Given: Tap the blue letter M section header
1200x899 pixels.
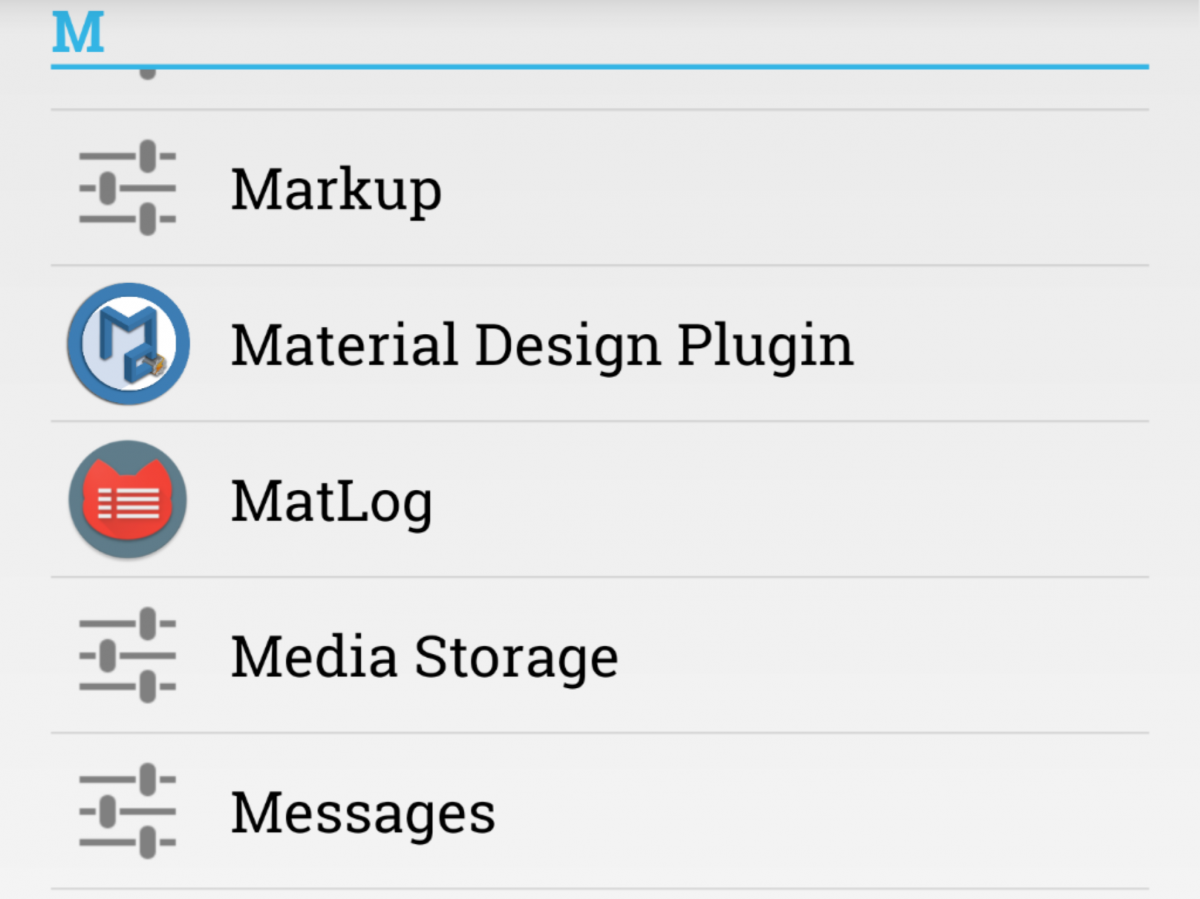Looking at the screenshot, I should [x=78, y=33].
